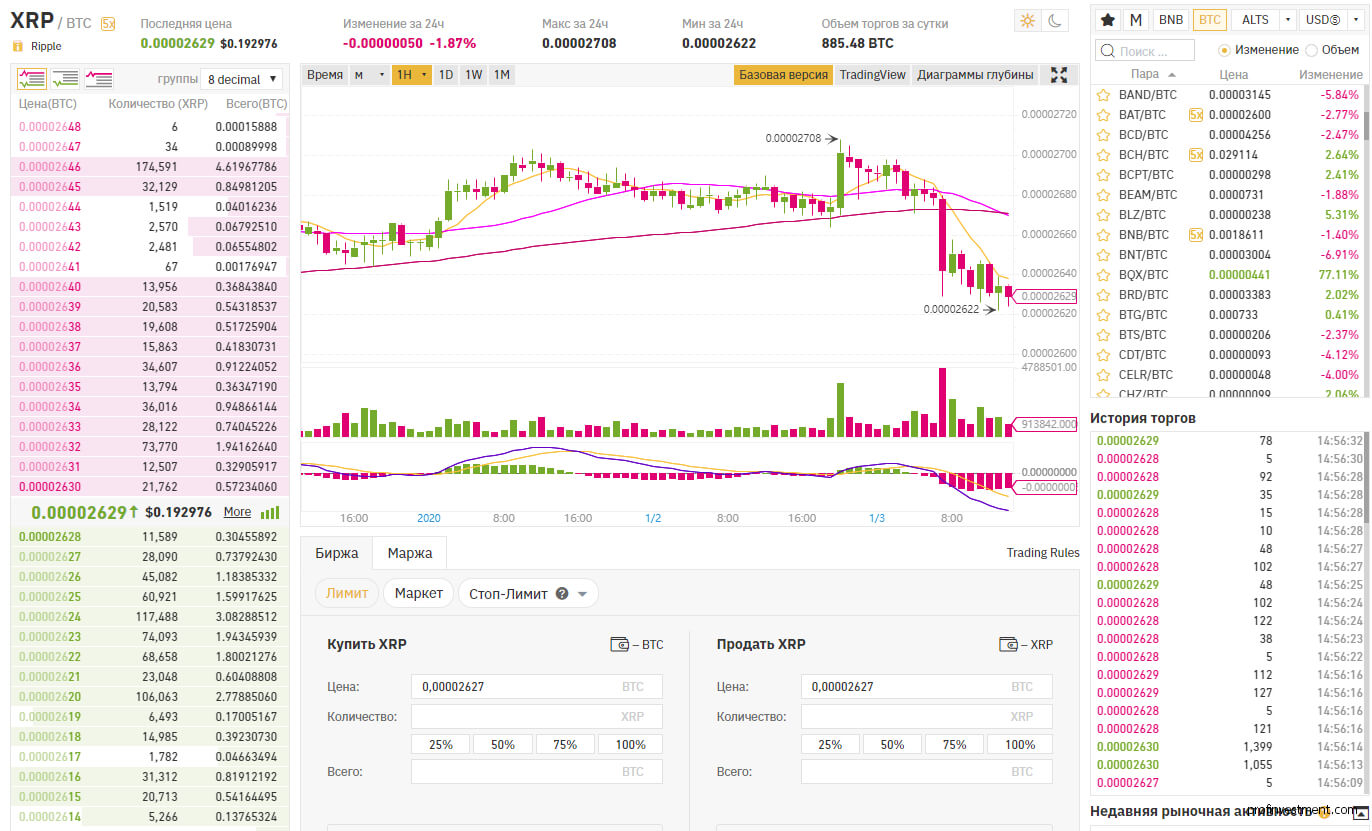Select the M margin market tab
This screenshot has height=831, width=1372.
1136,19
